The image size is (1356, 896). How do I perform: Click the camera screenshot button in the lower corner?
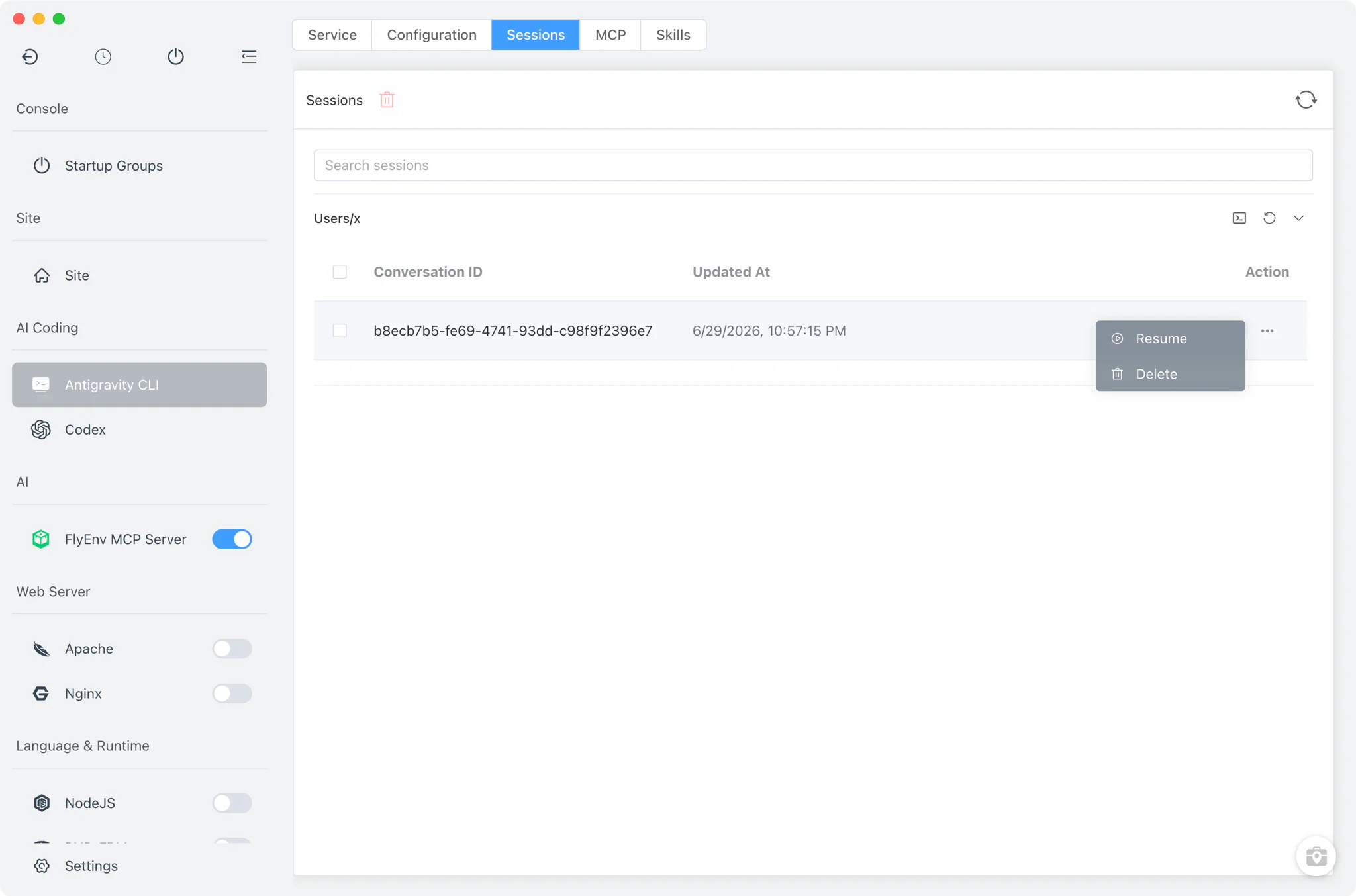[x=1316, y=856]
